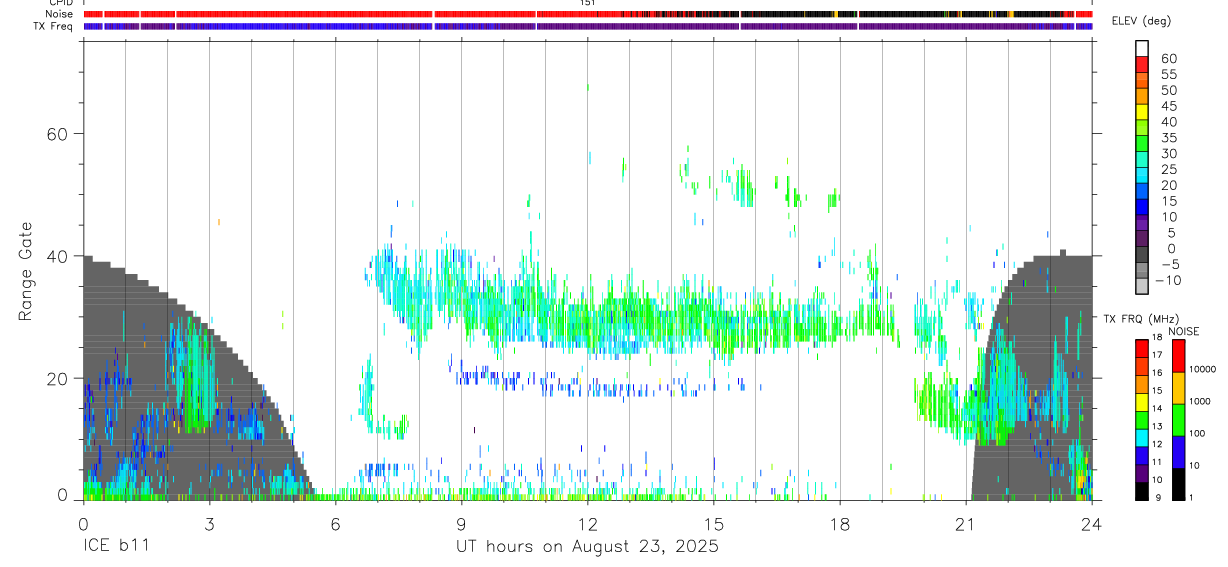Click the 'TX Freq' row label at the top
Screen dimensions: 1228x567
coord(54,25)
